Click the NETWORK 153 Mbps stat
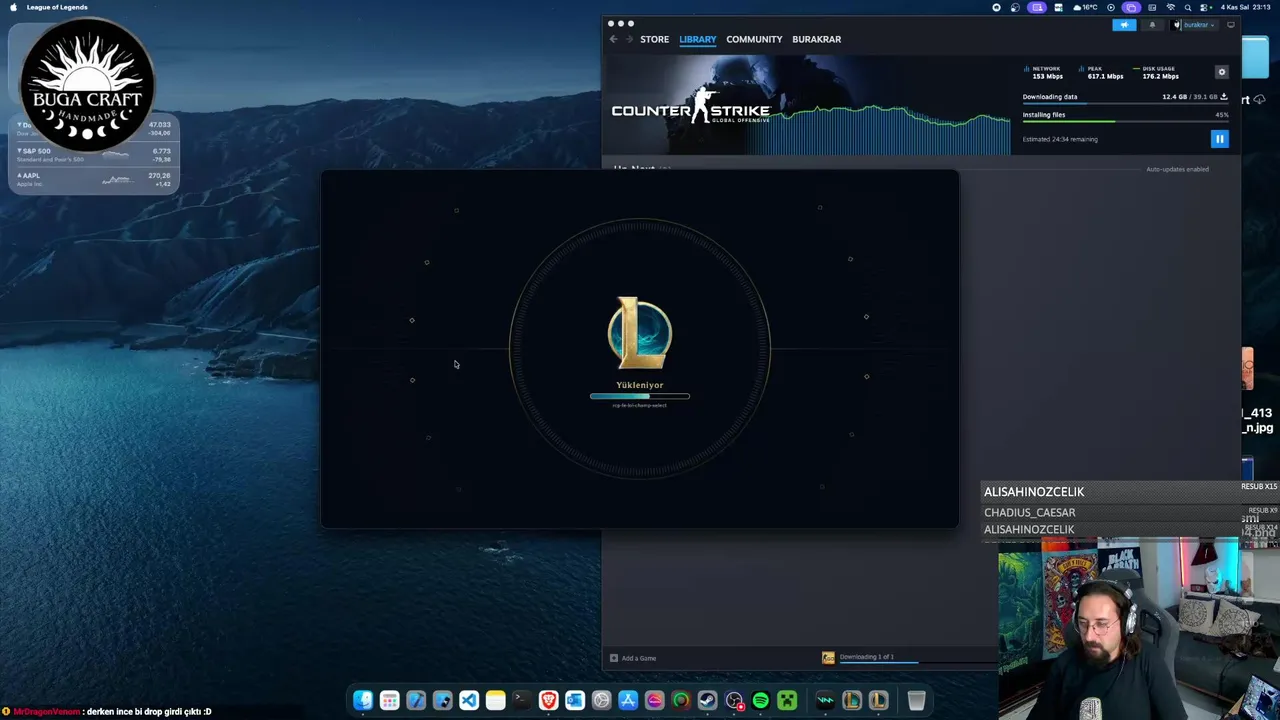The image size is (1280, 720). tap(1044, 72)
